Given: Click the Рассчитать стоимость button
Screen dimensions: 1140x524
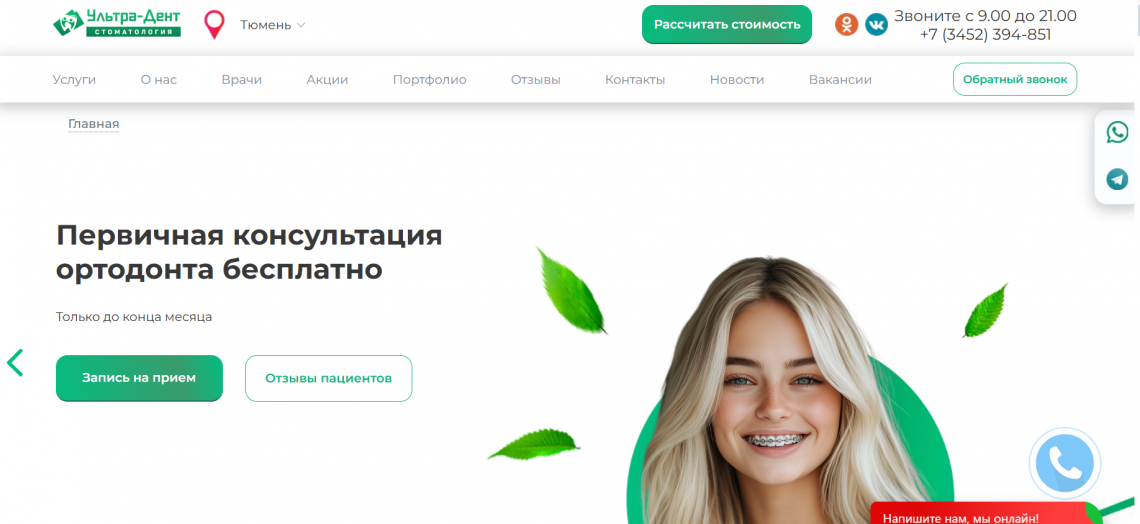Looking at the screenshot, I should coord(727,25).
